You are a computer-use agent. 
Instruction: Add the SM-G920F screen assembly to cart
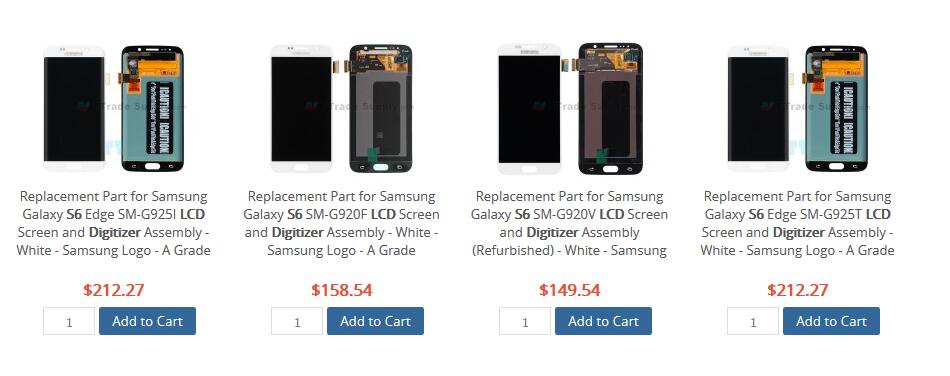pos(375,321)
